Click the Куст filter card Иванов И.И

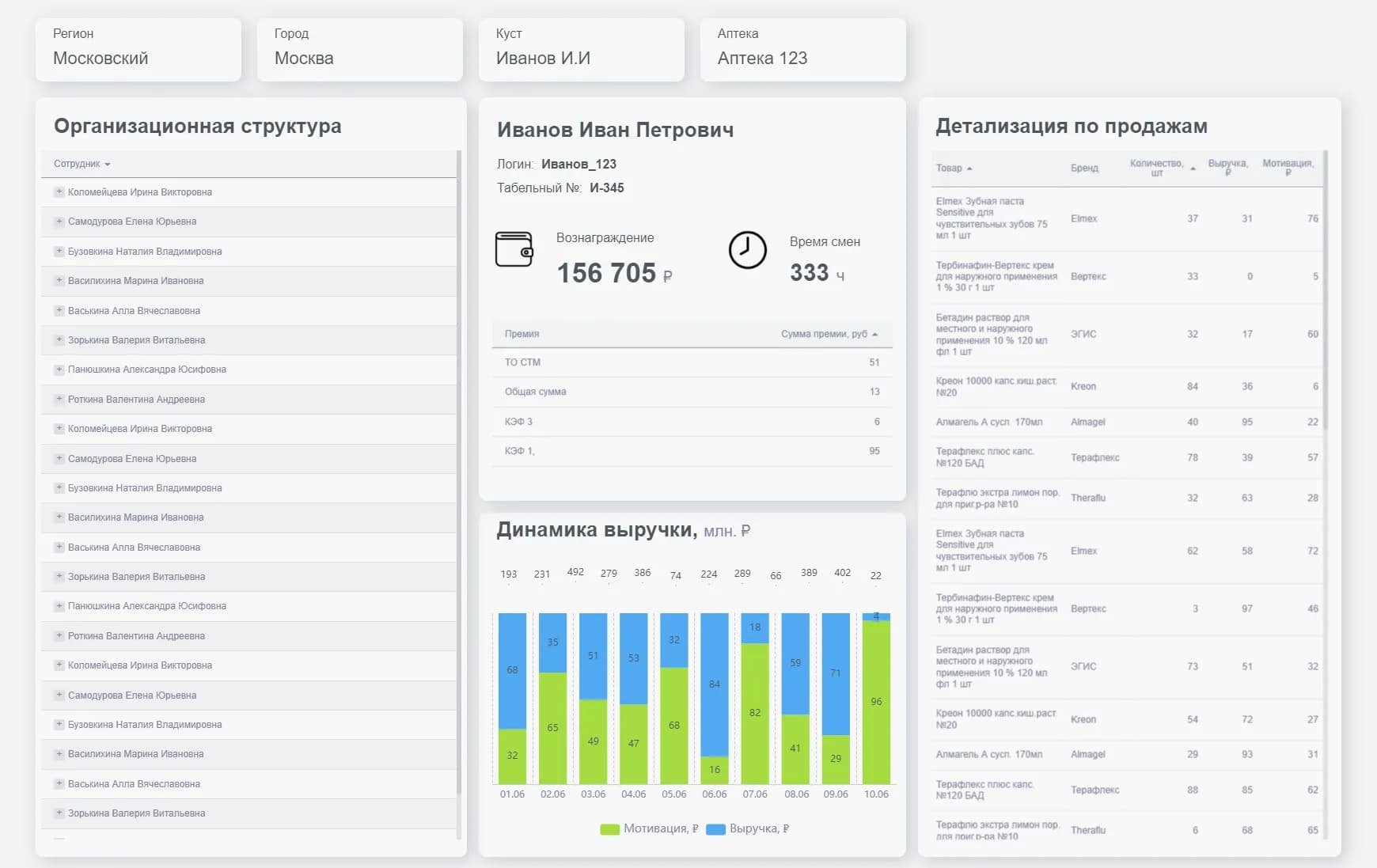tap(581, 50)
